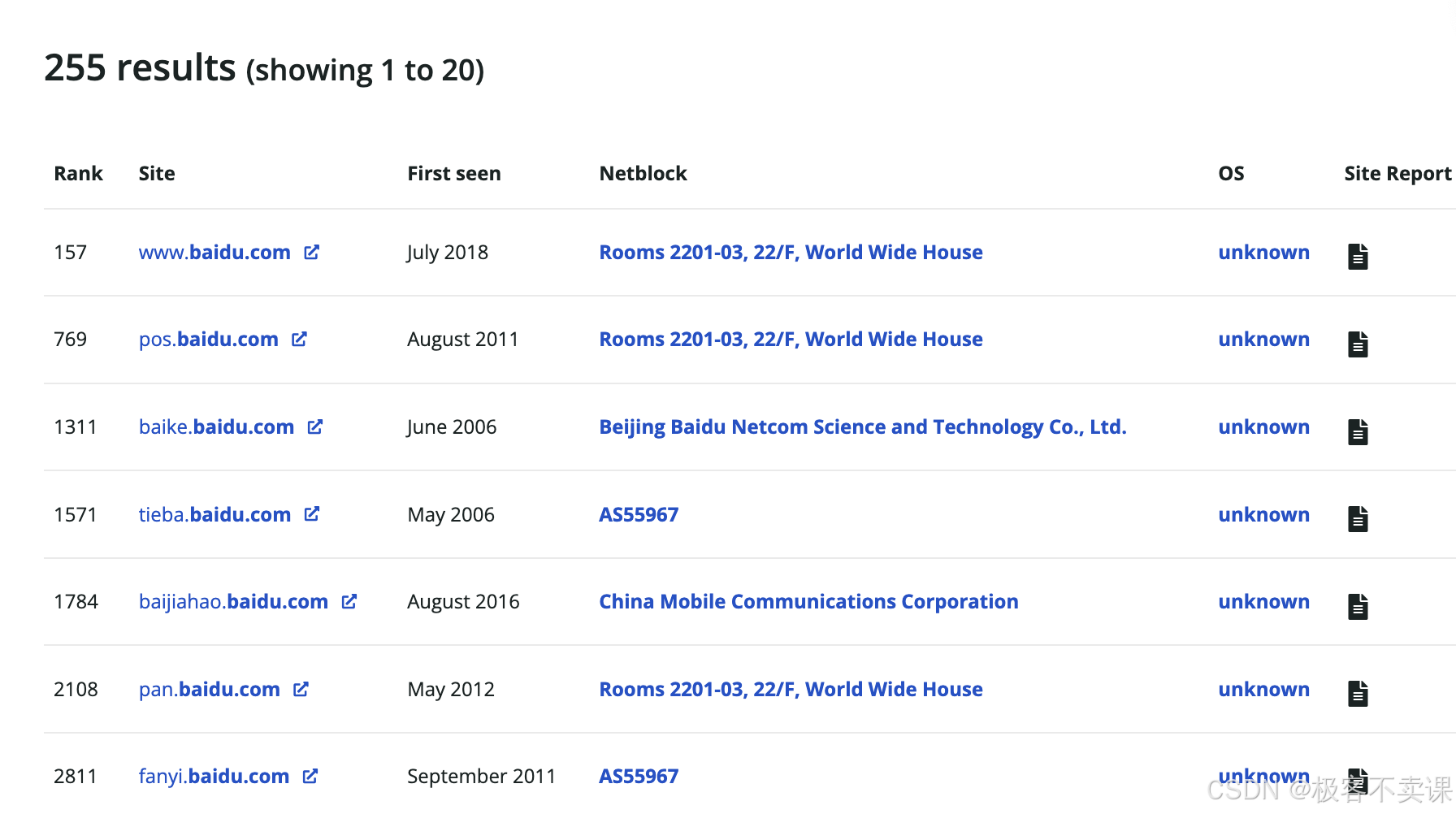Click unknown OS link for pan.baidu.com

point(1263,690)
